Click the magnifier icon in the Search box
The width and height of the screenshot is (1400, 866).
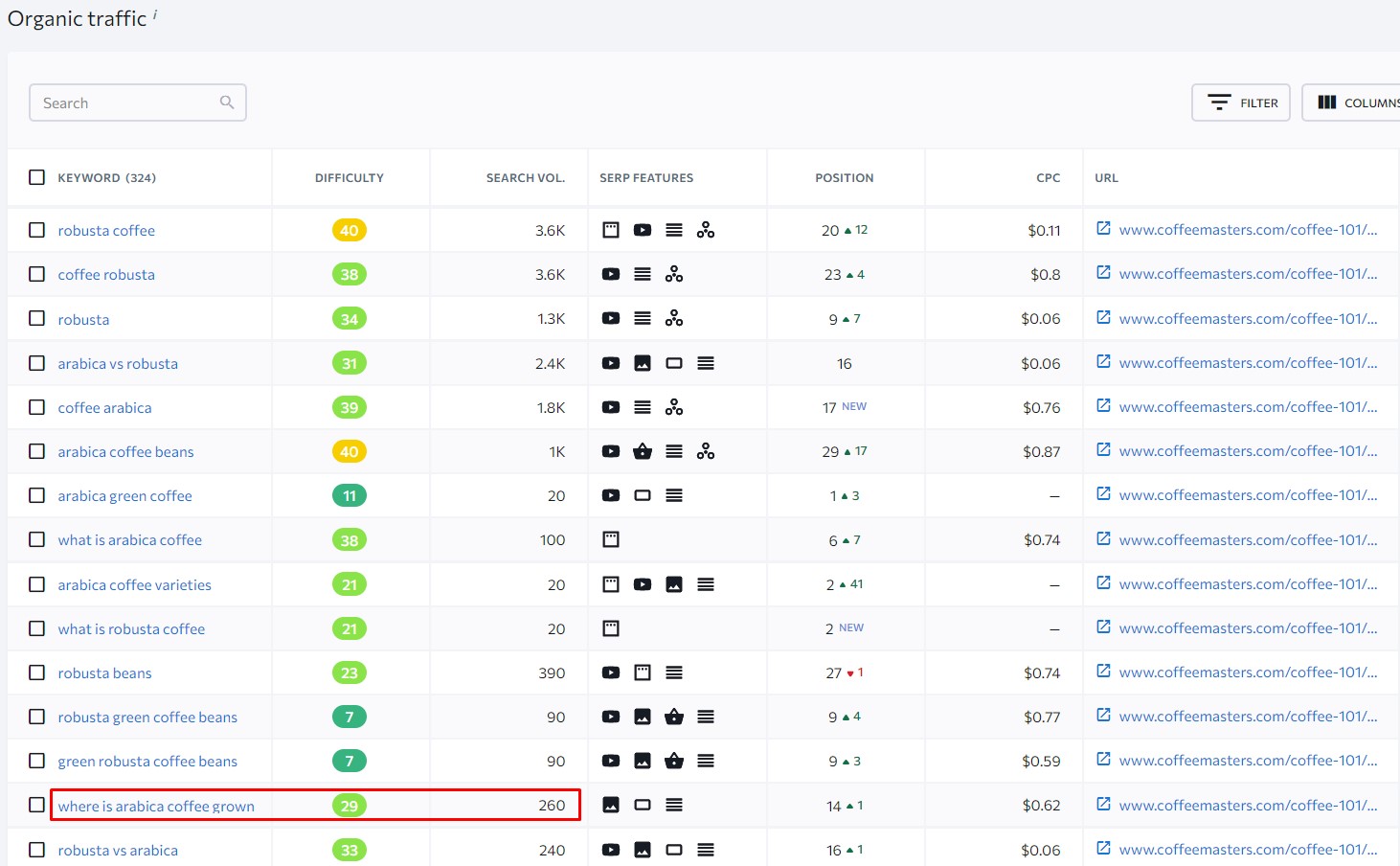[x=227, y=103]
